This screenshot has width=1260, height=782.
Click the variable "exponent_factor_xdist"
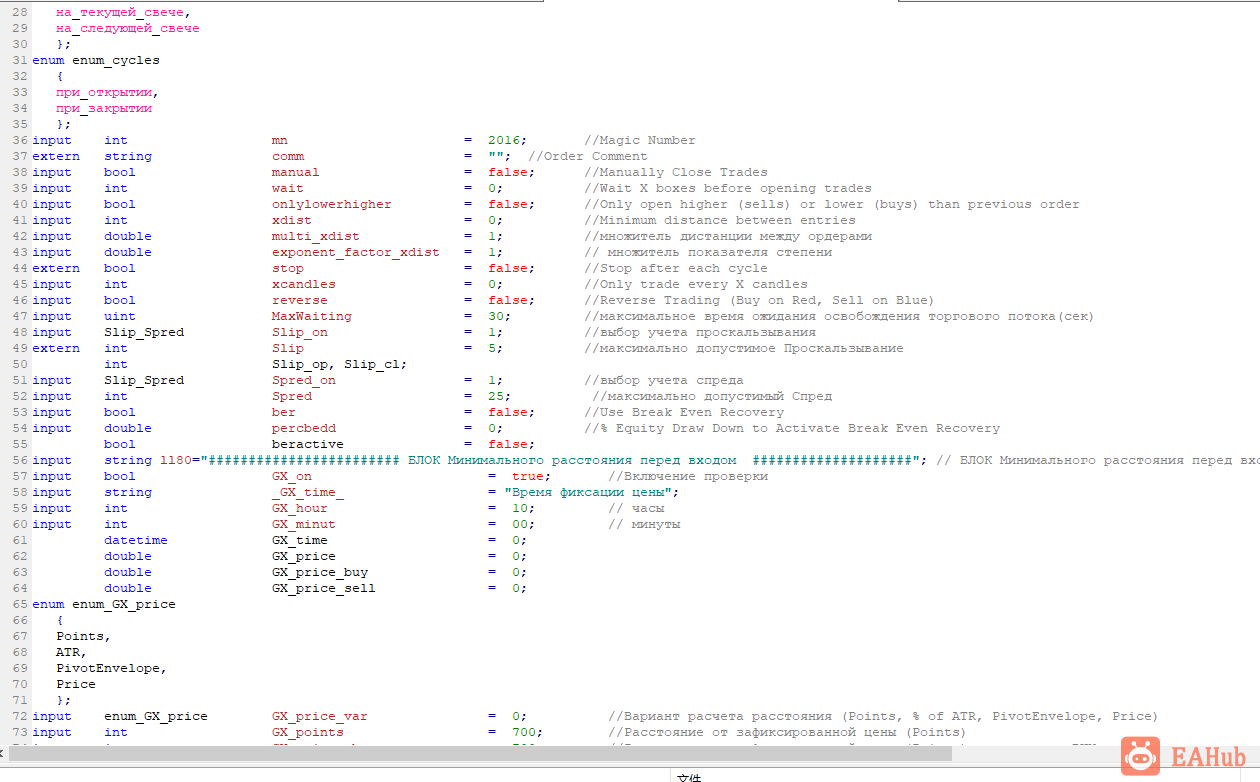point(356,252)
